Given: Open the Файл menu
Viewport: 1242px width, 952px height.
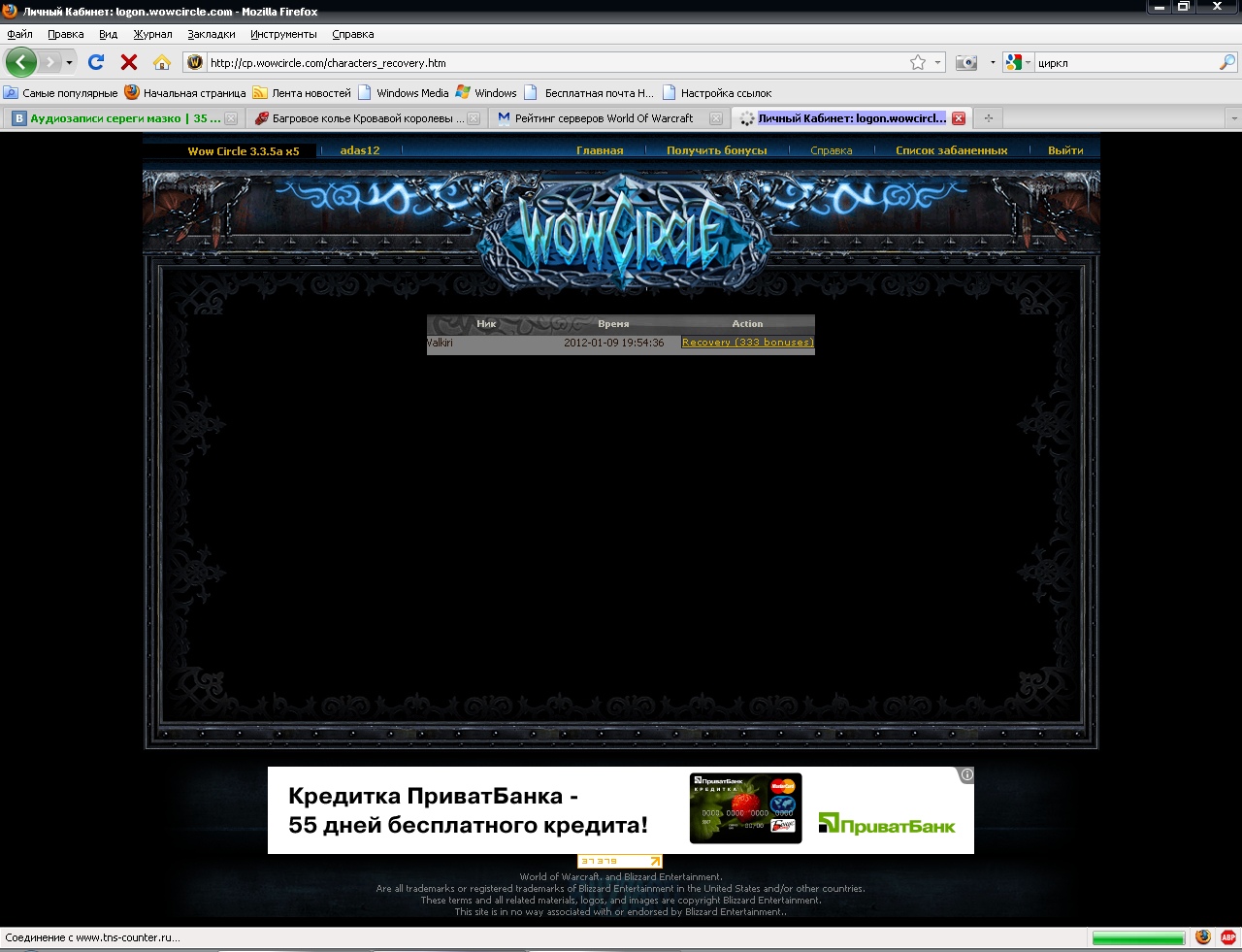Looking at the screenshot, I should point(19,34).
